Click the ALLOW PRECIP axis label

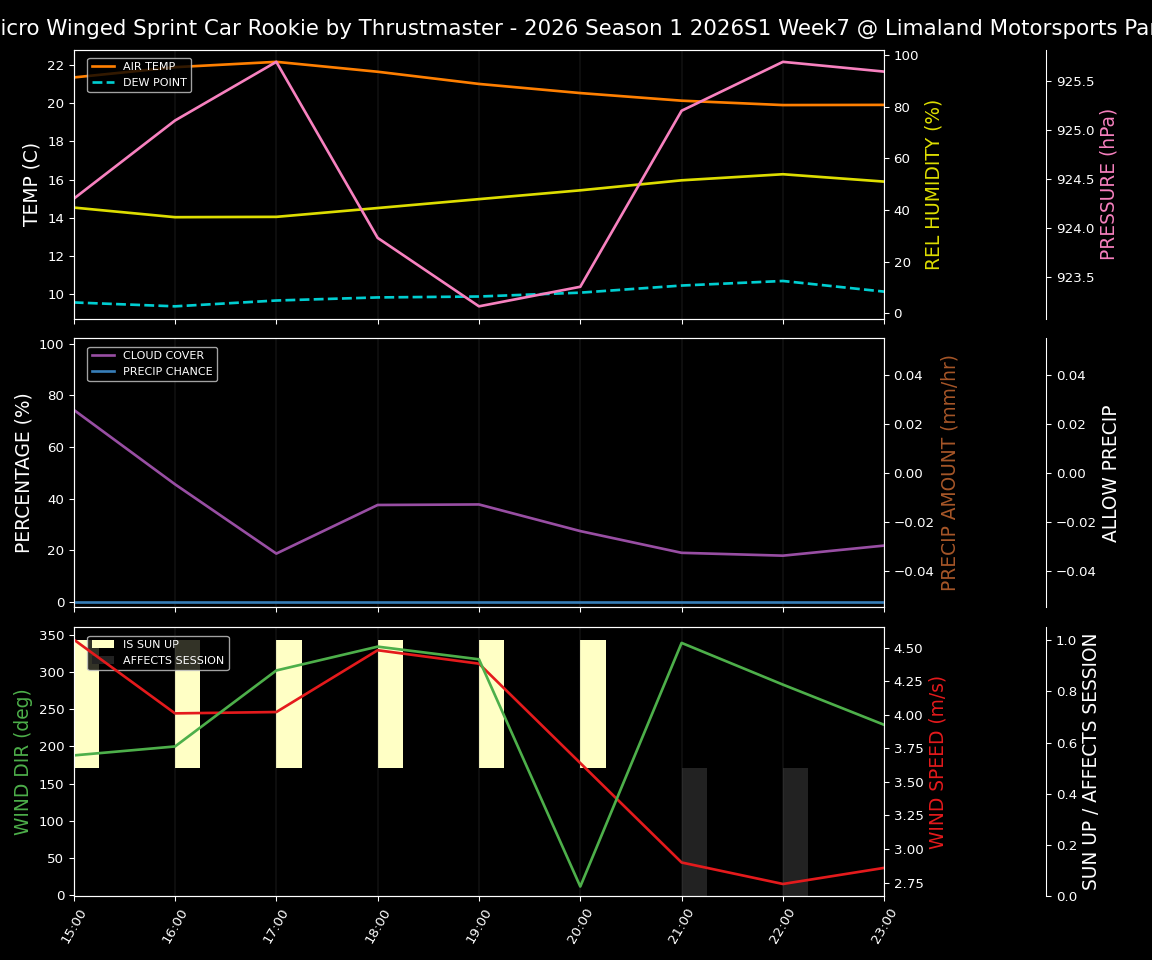click(x=1110, y=470)
